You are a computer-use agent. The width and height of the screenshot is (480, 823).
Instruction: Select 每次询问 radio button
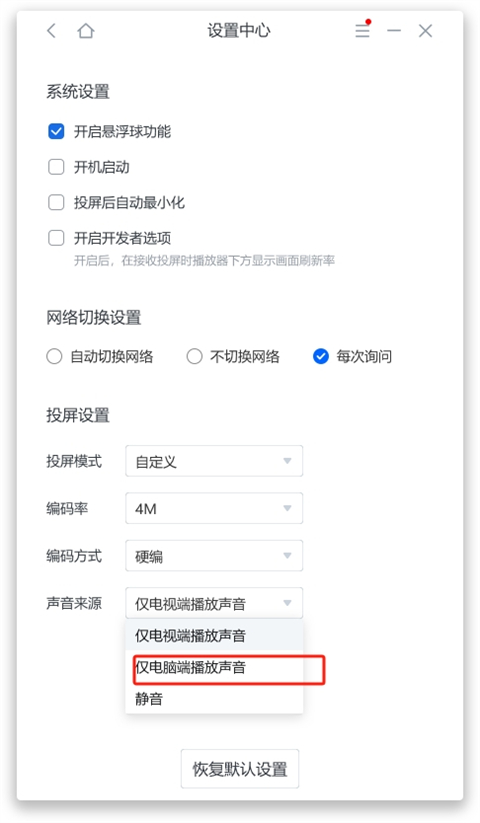tap(321, 357)
